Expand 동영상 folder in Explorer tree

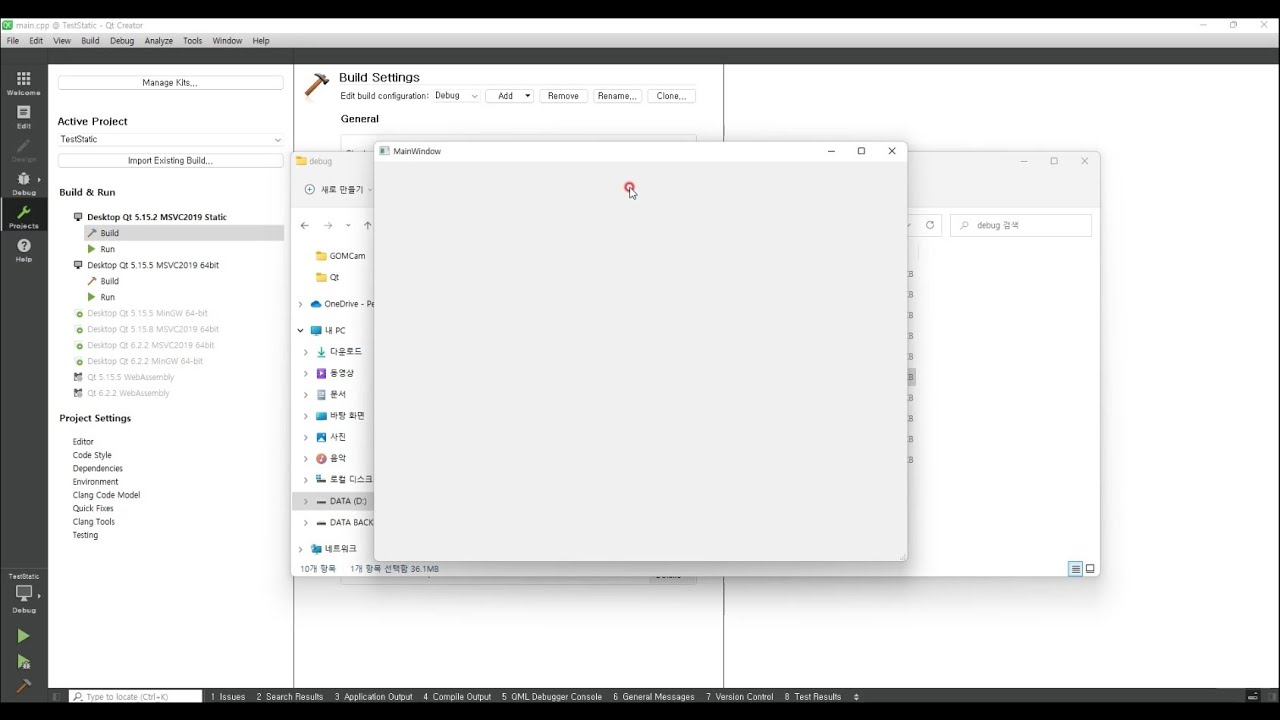pyautogui.click(x=306, y=374)
